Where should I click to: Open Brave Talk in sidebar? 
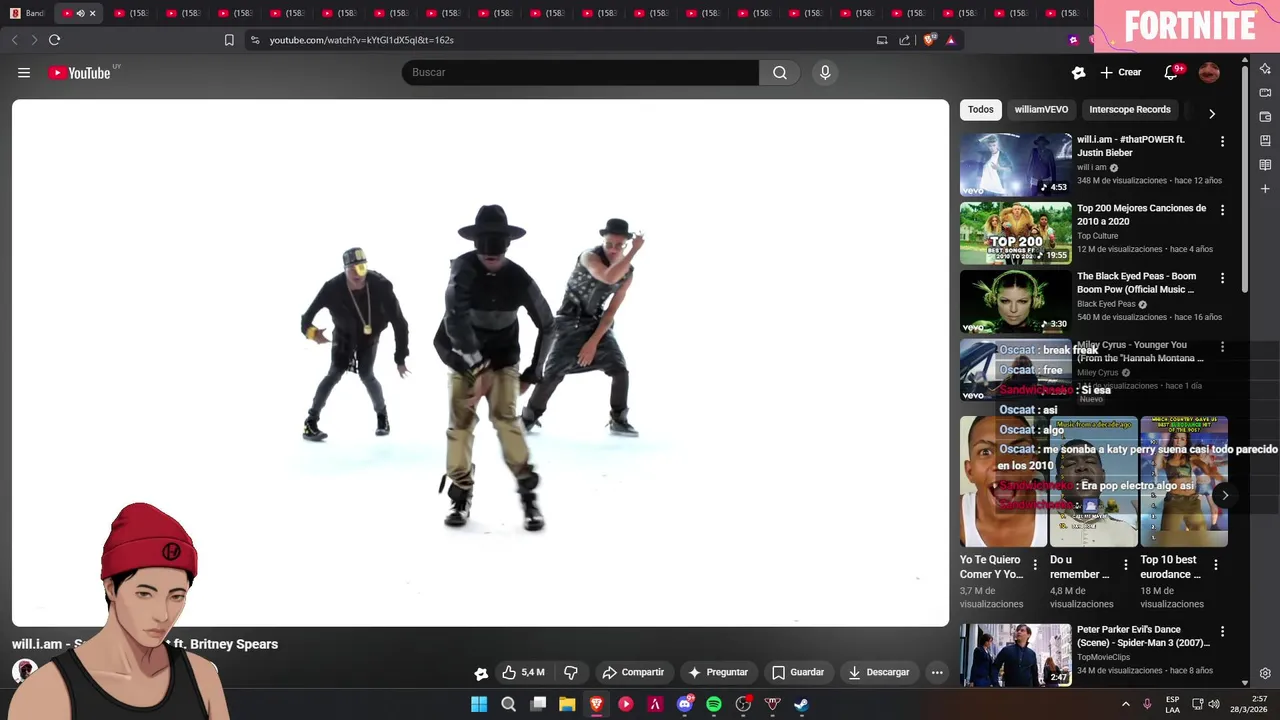1265,92
